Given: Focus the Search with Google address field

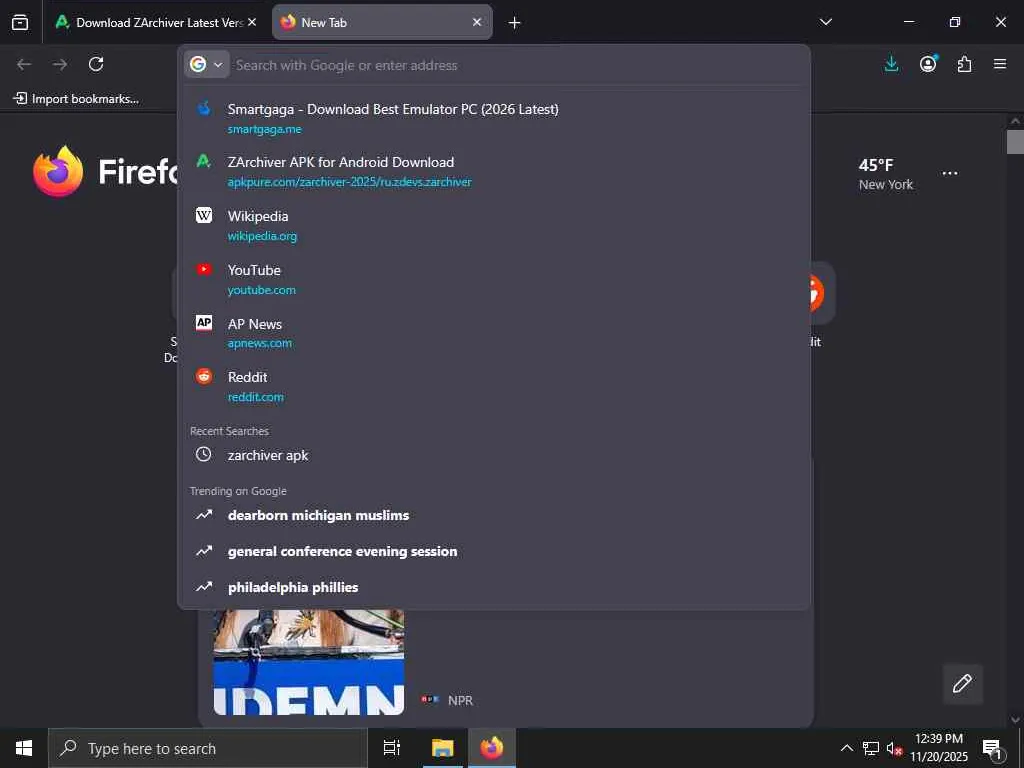Looking at the screenshot, I should coord(516,65).
